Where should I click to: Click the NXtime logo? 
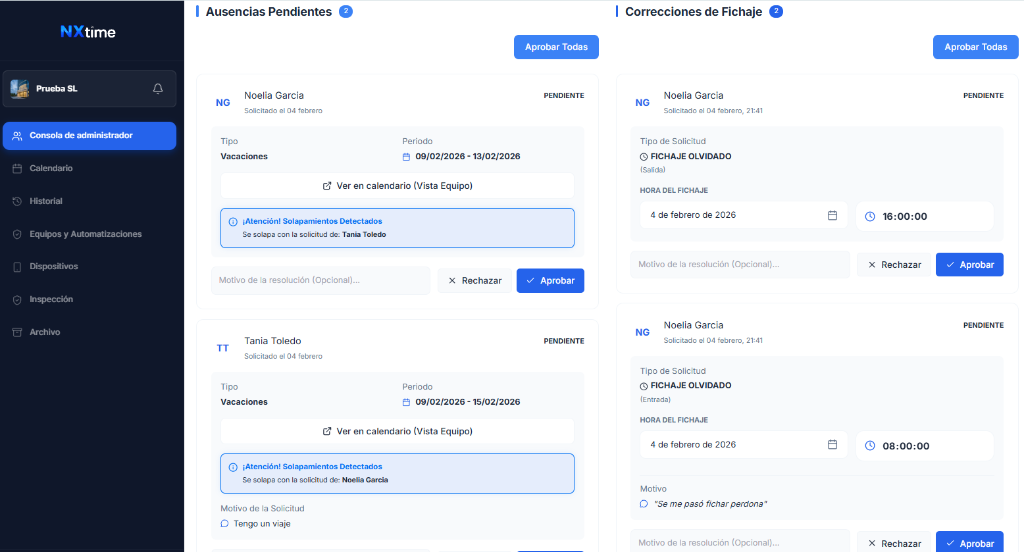click(x=88, y=31)
